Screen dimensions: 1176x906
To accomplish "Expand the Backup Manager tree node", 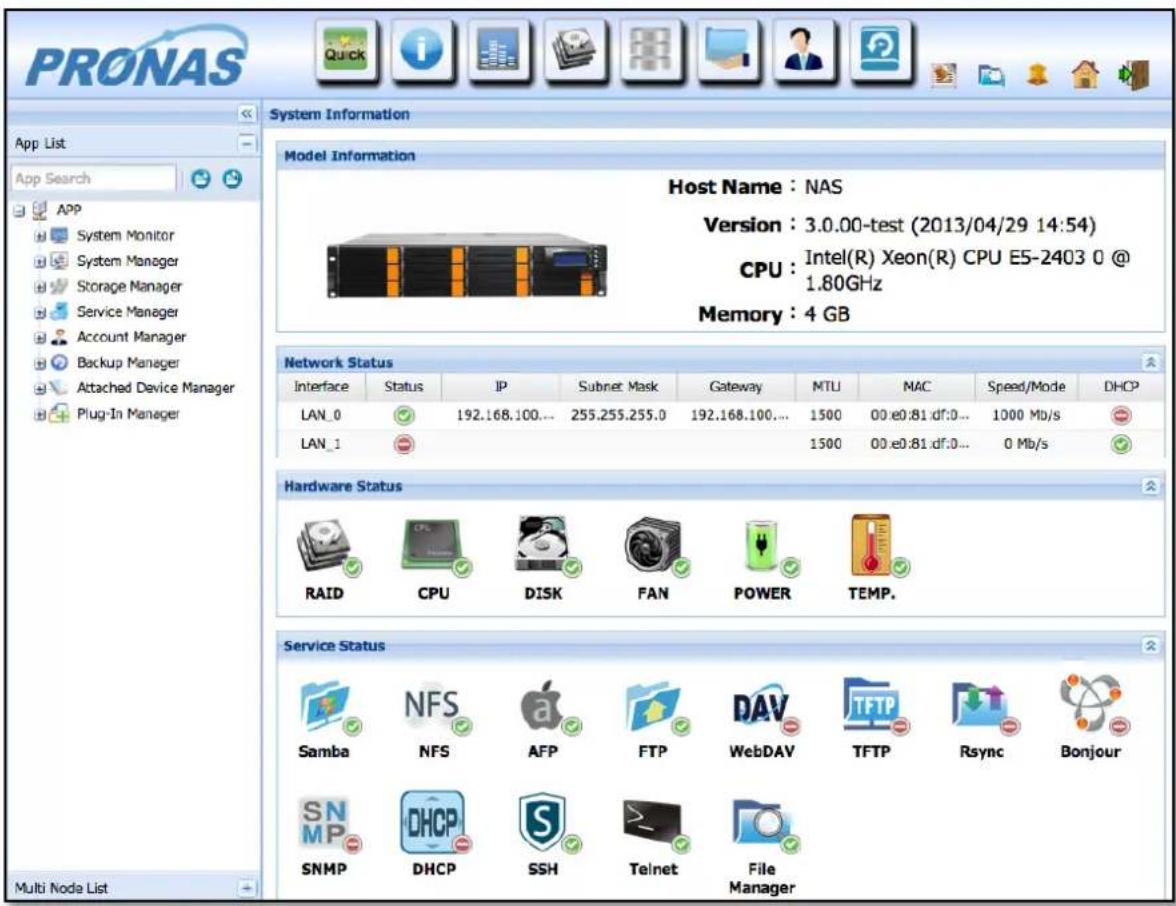I will point(40,364).
